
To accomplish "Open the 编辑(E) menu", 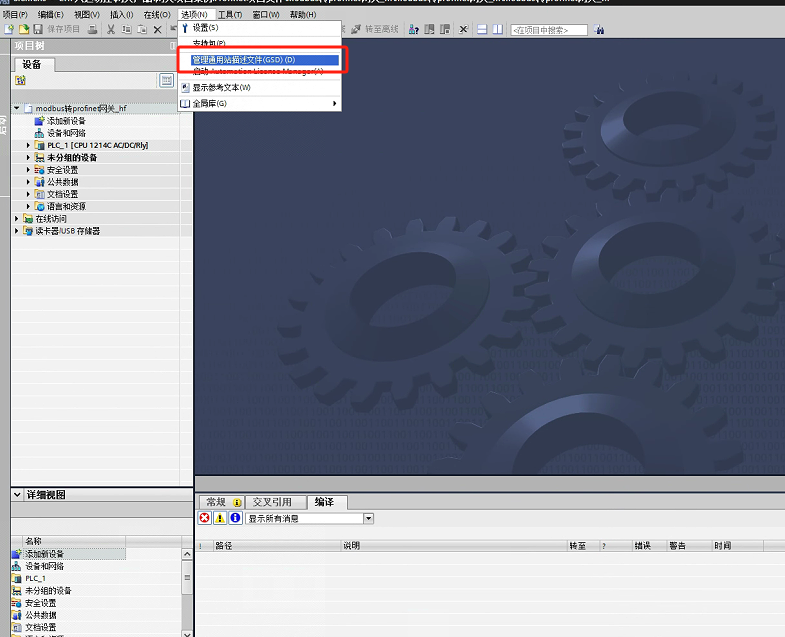I will tap(51, 15).
